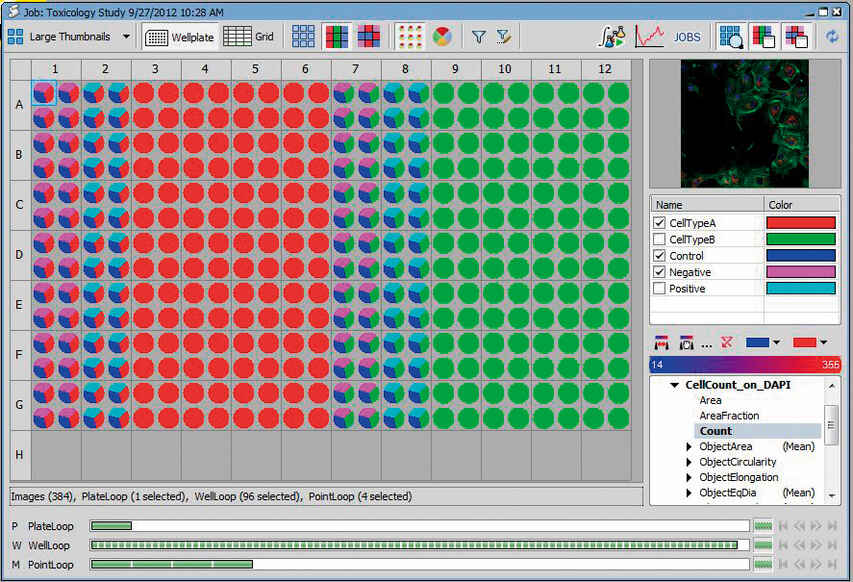Viewport: 853px width, 582px height.
Task: Click the filter with settings icon
Action: (x=503, y=36)
